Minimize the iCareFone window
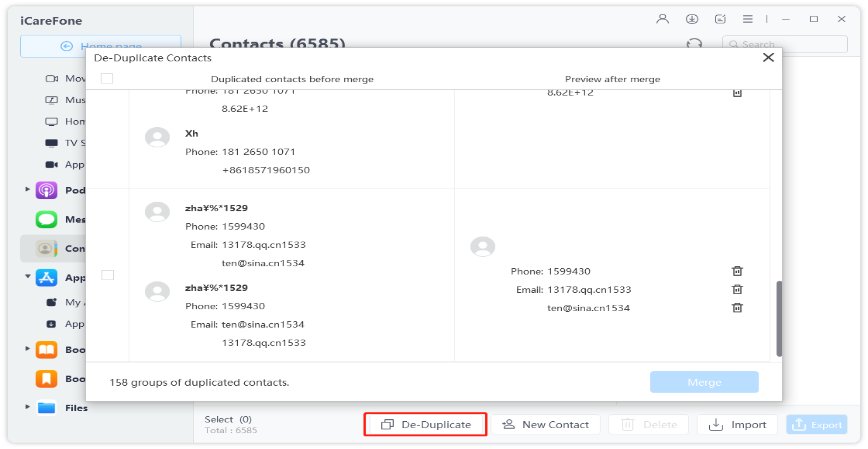This screenshot has height=449, width=868. click(786, 19)
